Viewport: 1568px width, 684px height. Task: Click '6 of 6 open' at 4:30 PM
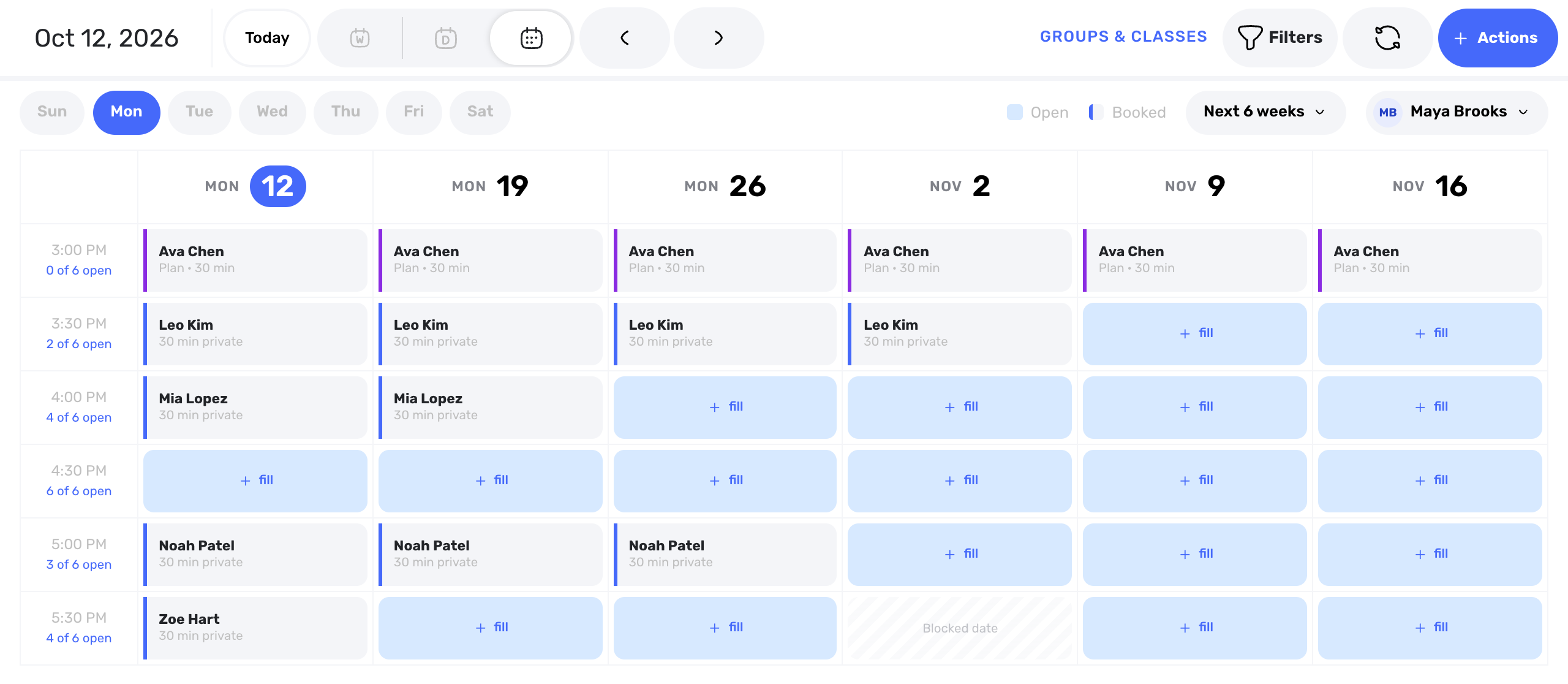coord(79,491)
